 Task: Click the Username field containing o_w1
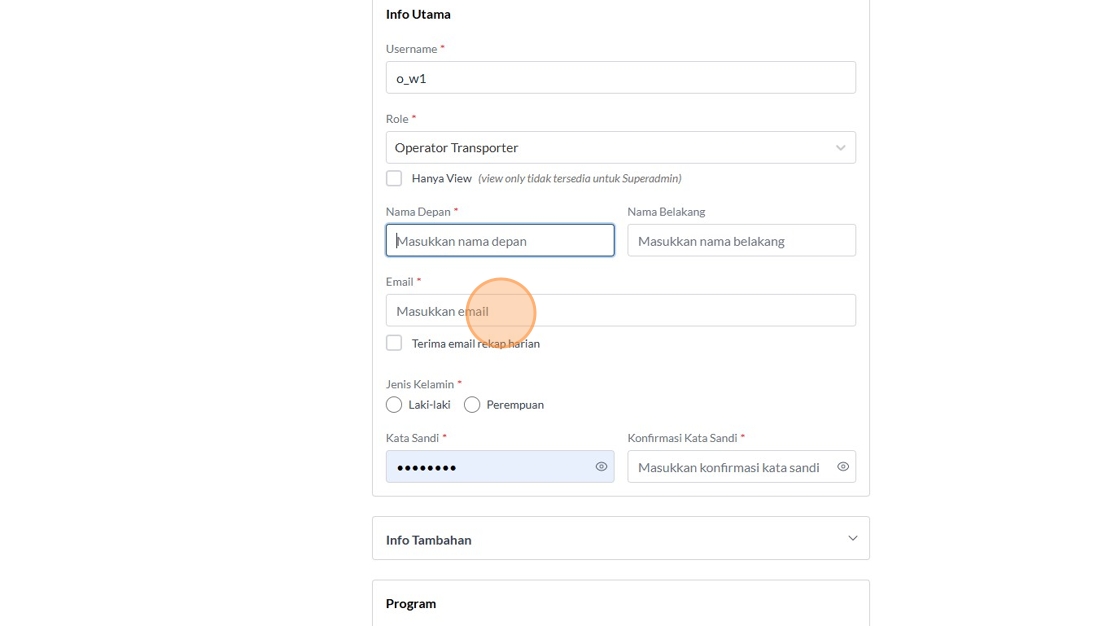click(x=620, y=78)
